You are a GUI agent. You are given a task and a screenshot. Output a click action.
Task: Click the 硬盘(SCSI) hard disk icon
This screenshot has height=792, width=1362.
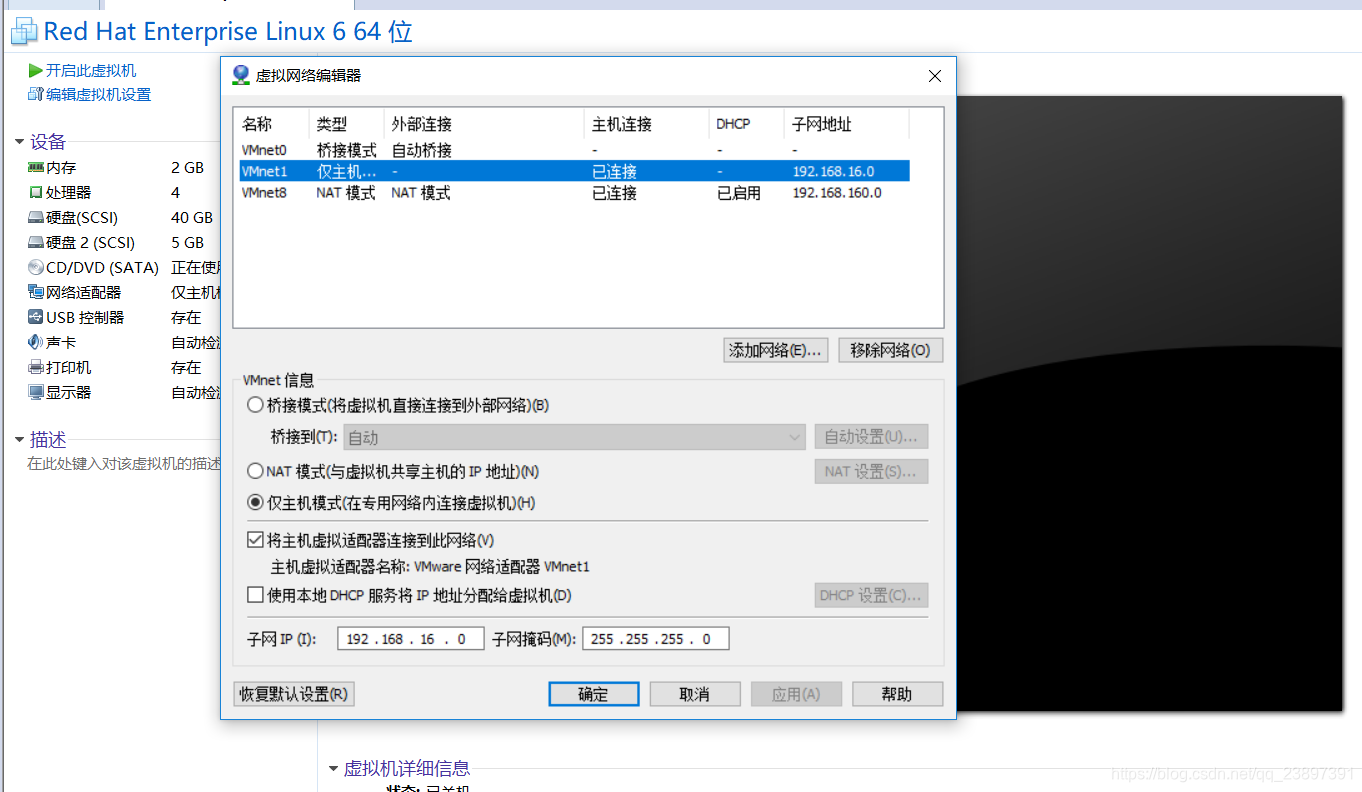36,217
